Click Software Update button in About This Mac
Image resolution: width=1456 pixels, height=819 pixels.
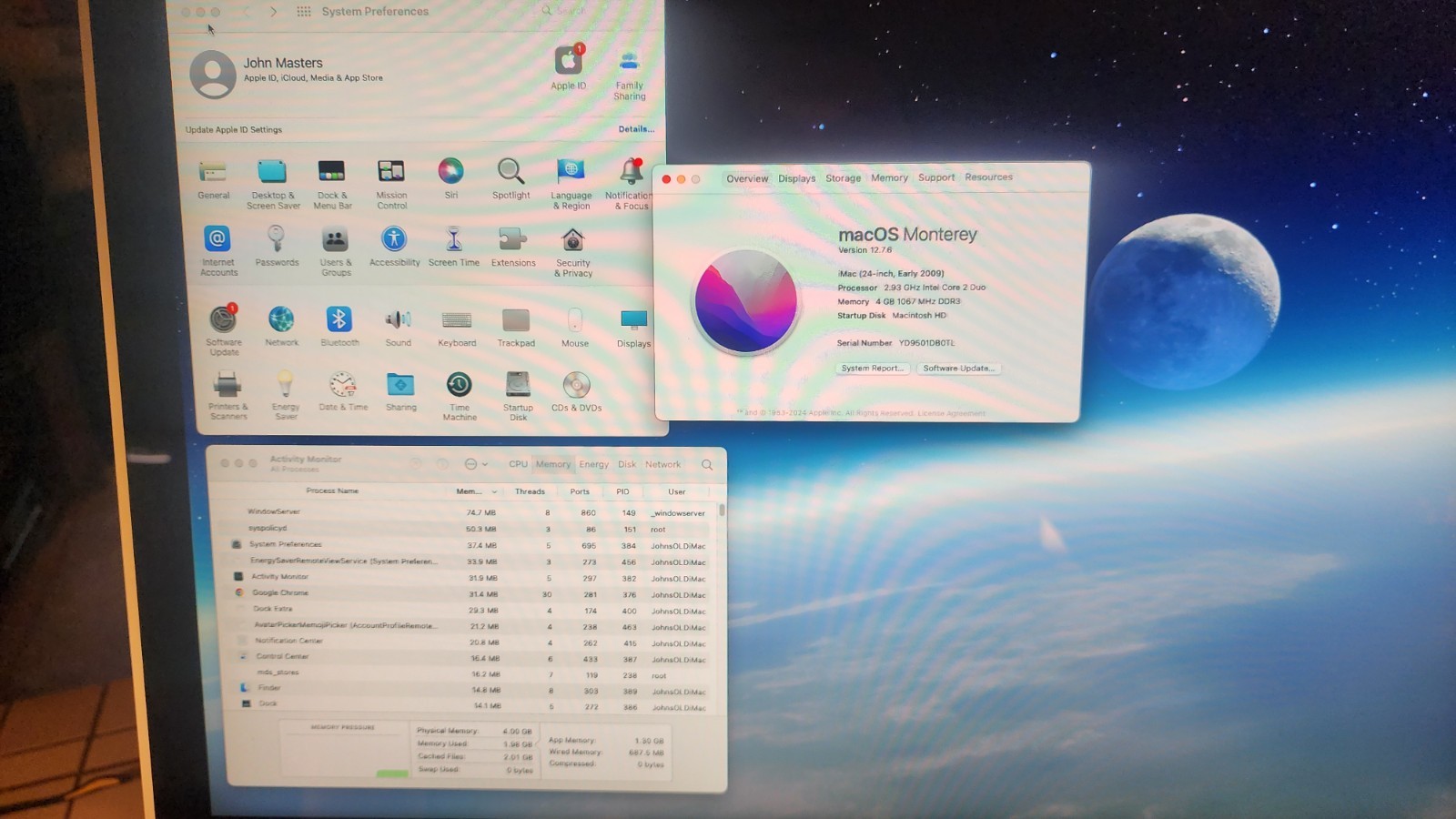[x=957, y=368]
